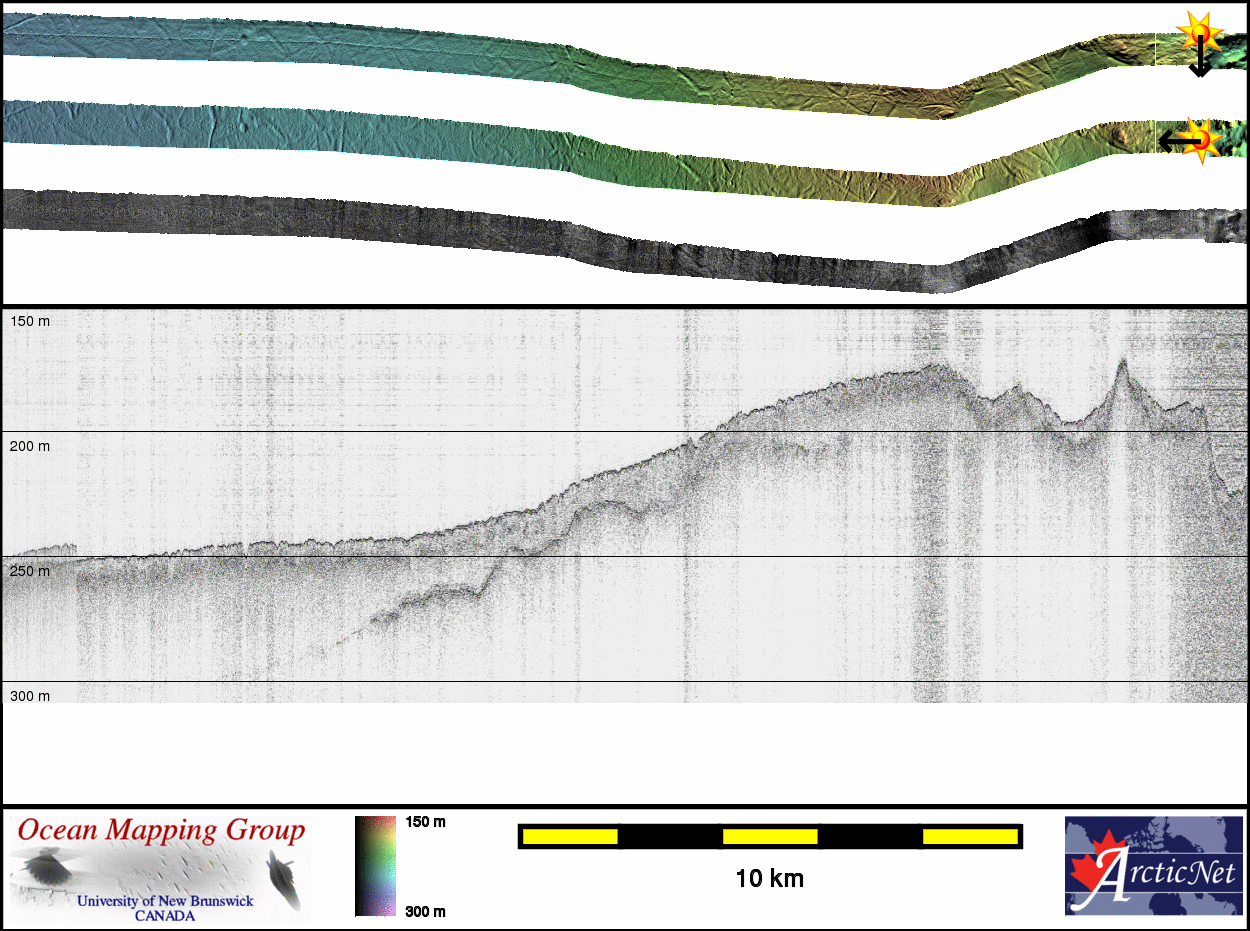Click the 150 m depth label on profile

30,322
